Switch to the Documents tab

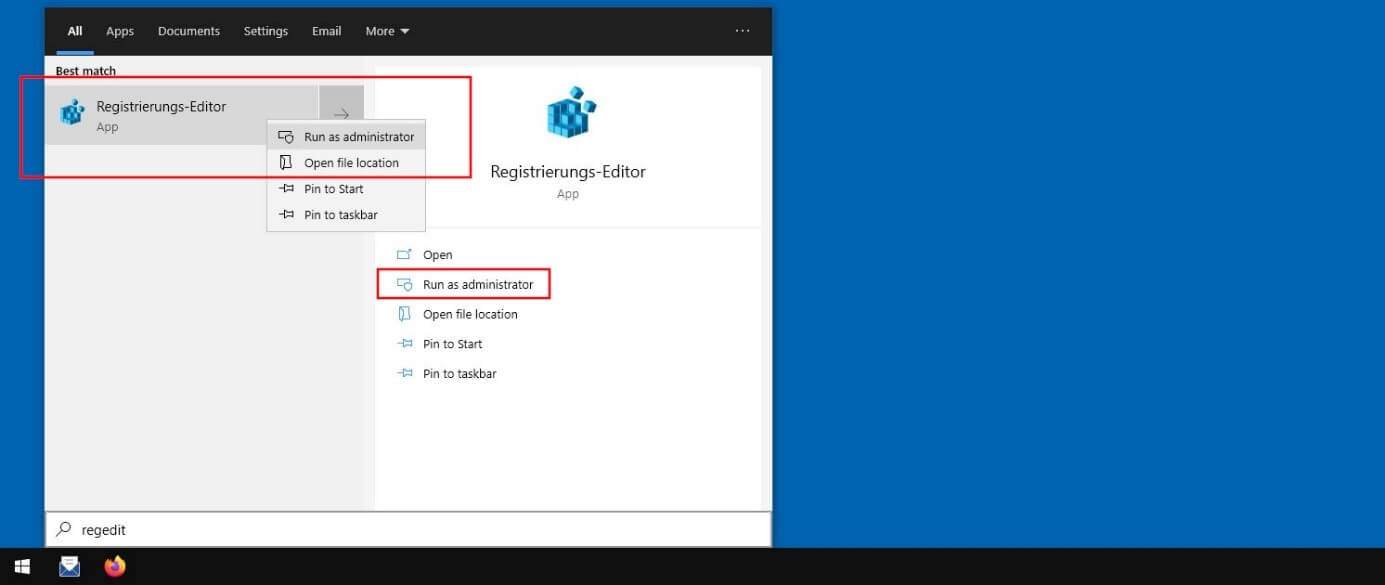coord(188,31)
